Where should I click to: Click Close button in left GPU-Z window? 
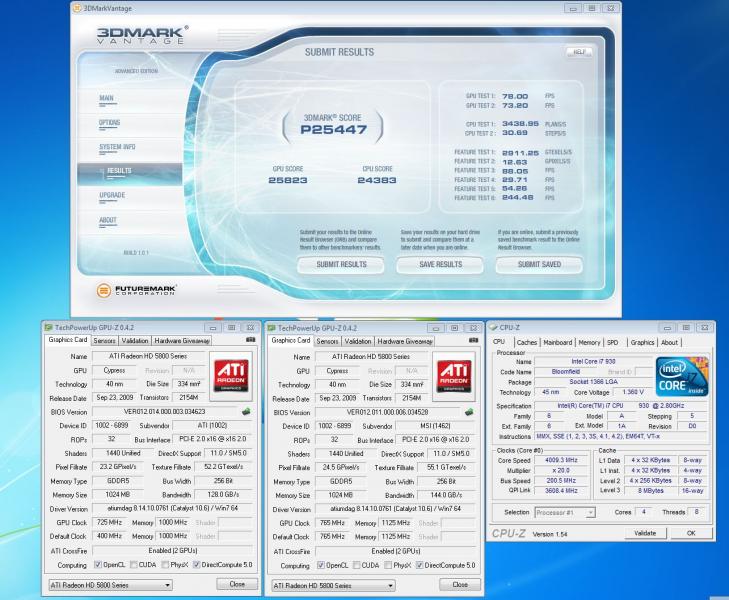(x=237, y=584)
